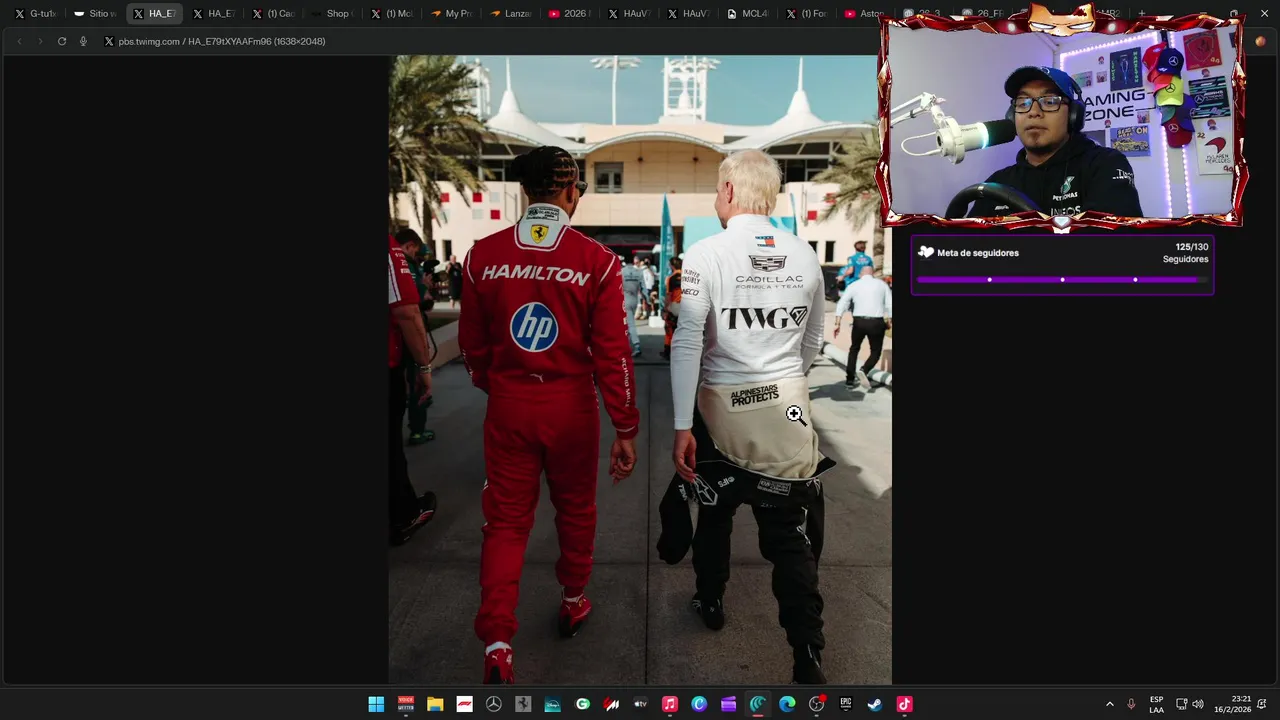Switch to the My Pr tab
Image resolution: width=1280 pixels, height=720 pixels.
point(451,14)
